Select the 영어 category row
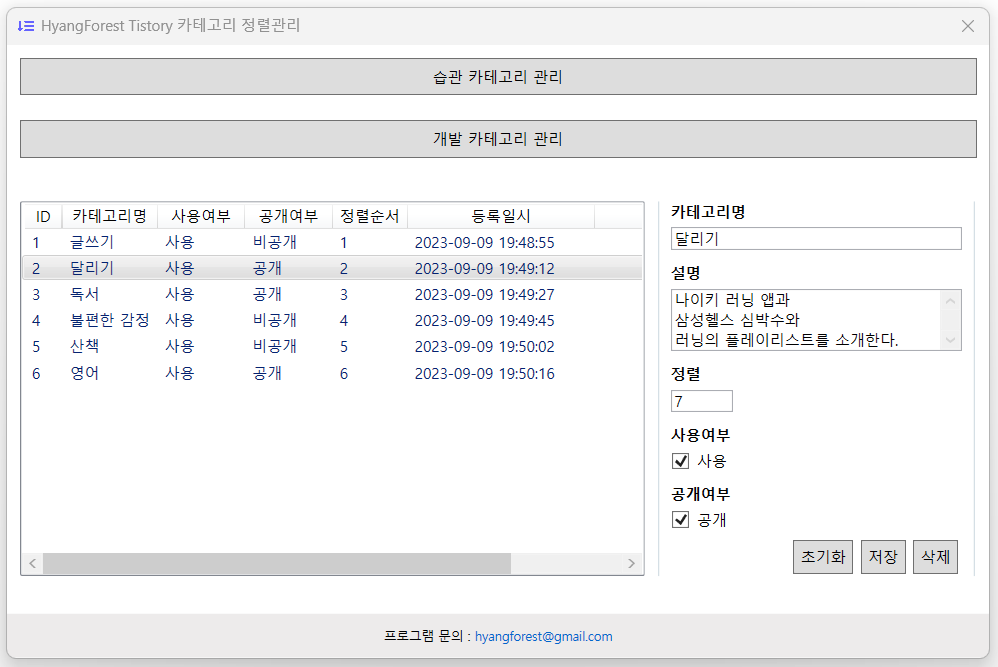Image resolution: width=998 pixels, height=667 pixels. (332, 374)
